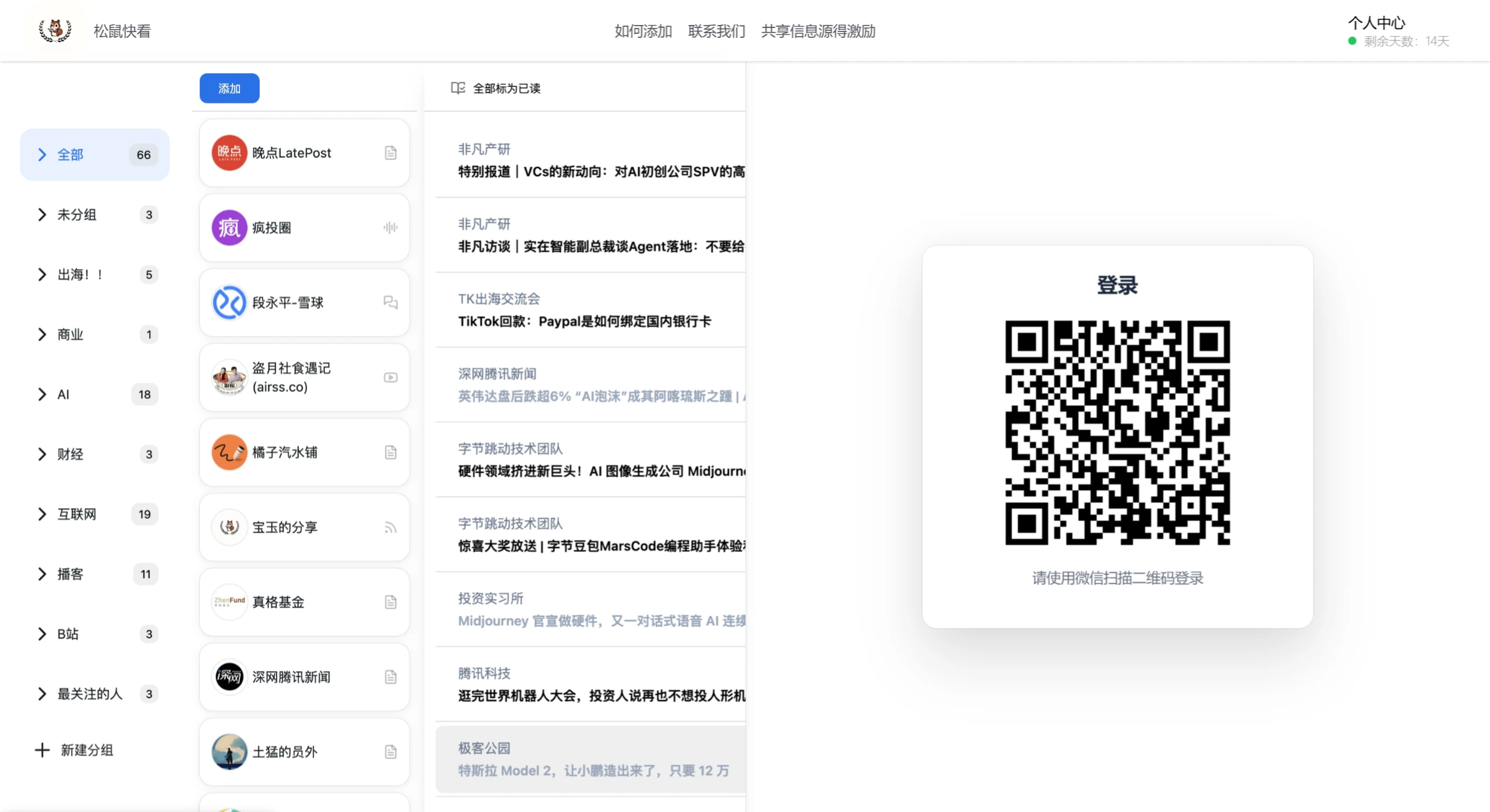This screenshot has height=812, width=1490.
Task: Click the red 晚点LatePost avatar
Action: [x=229, y=153]
